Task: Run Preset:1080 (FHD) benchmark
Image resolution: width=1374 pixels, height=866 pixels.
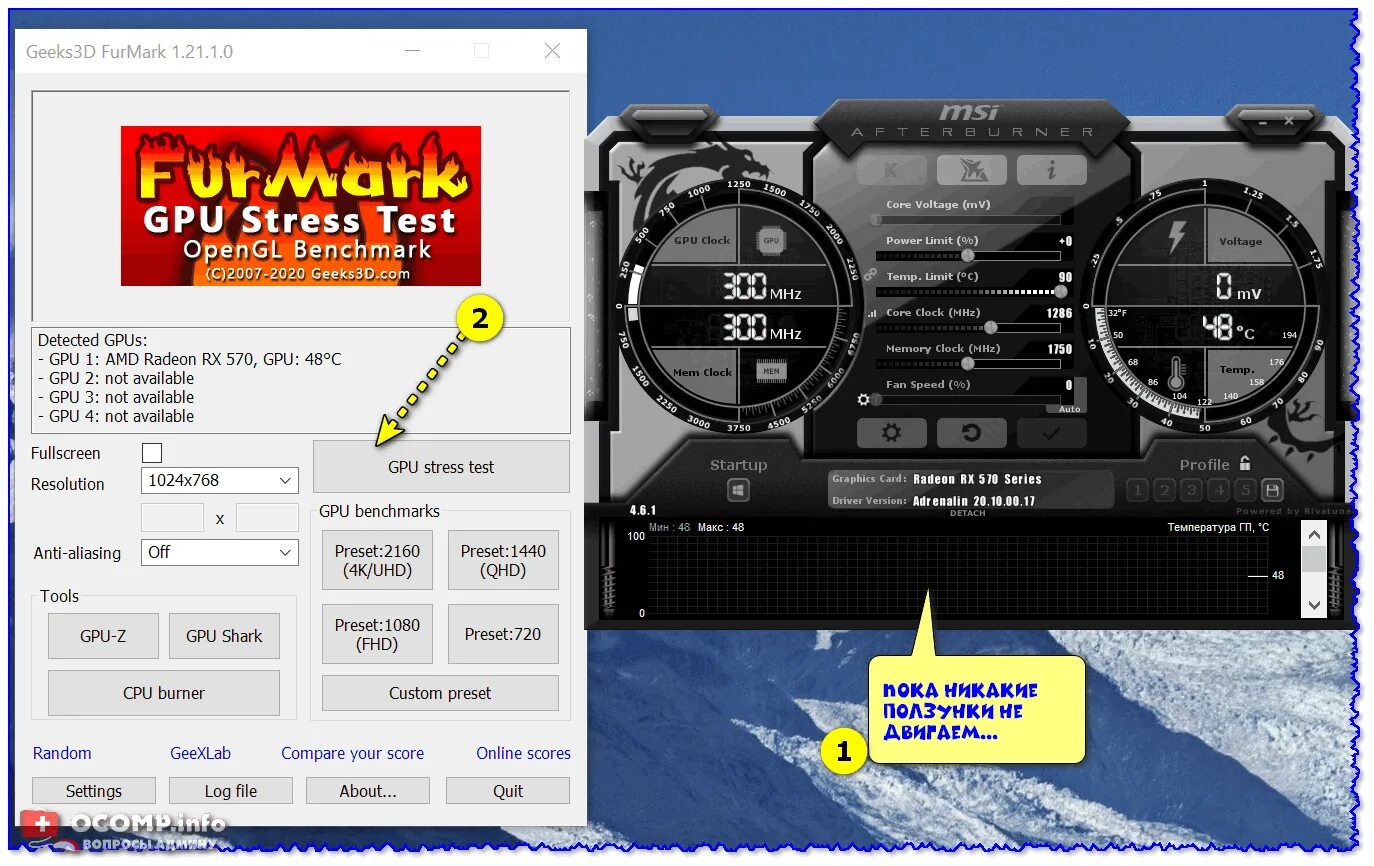Action: coord(377,634)
